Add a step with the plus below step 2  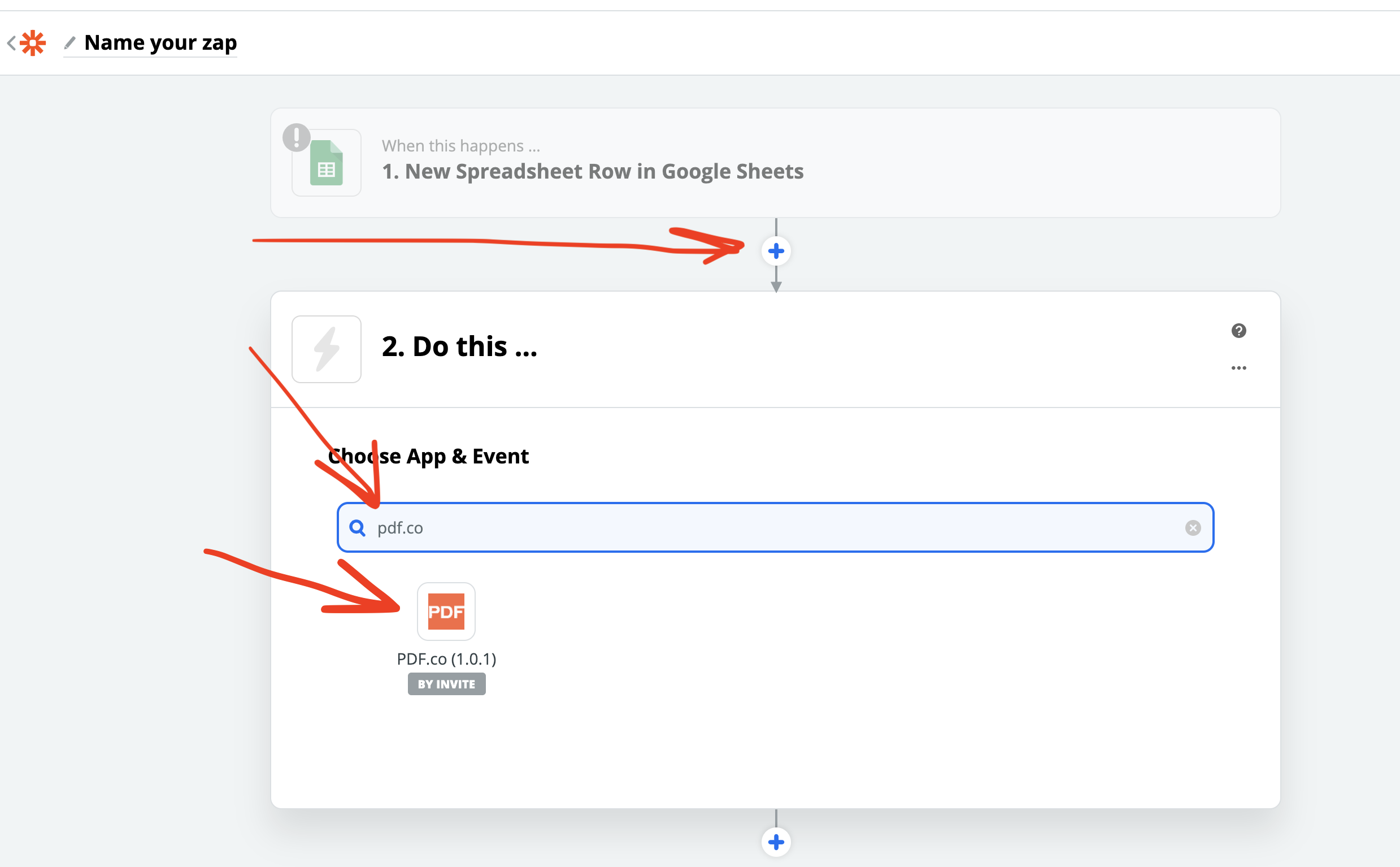coord(776,842)
